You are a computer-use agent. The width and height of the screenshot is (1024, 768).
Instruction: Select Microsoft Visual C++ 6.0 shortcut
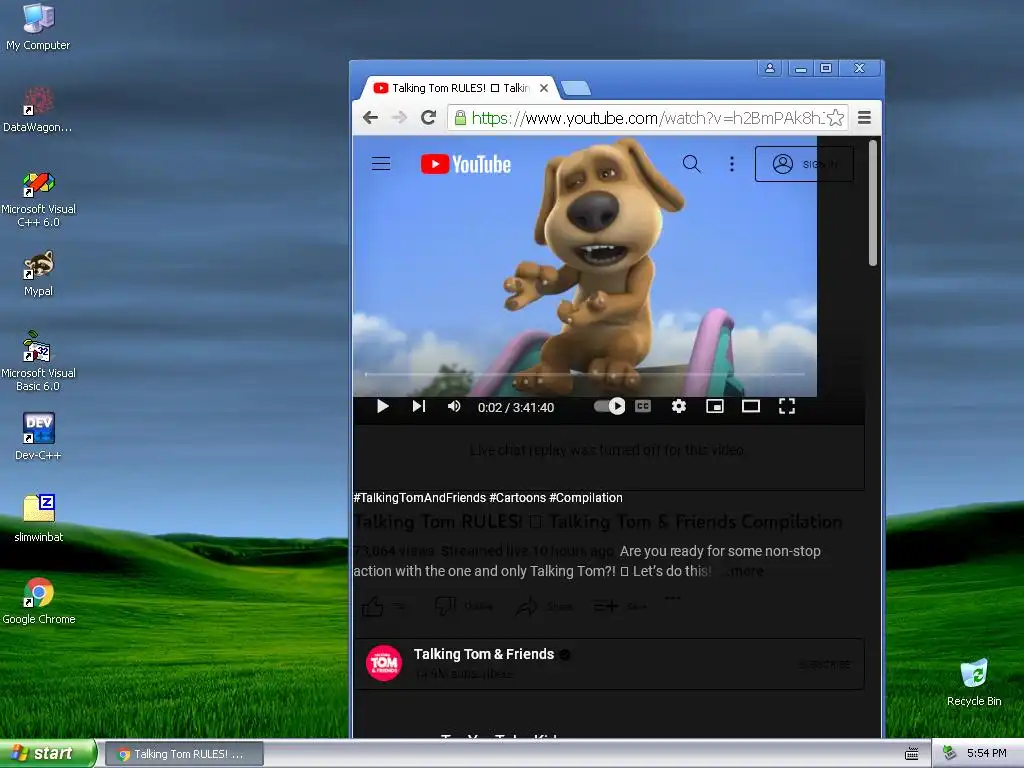click(38, 199)
